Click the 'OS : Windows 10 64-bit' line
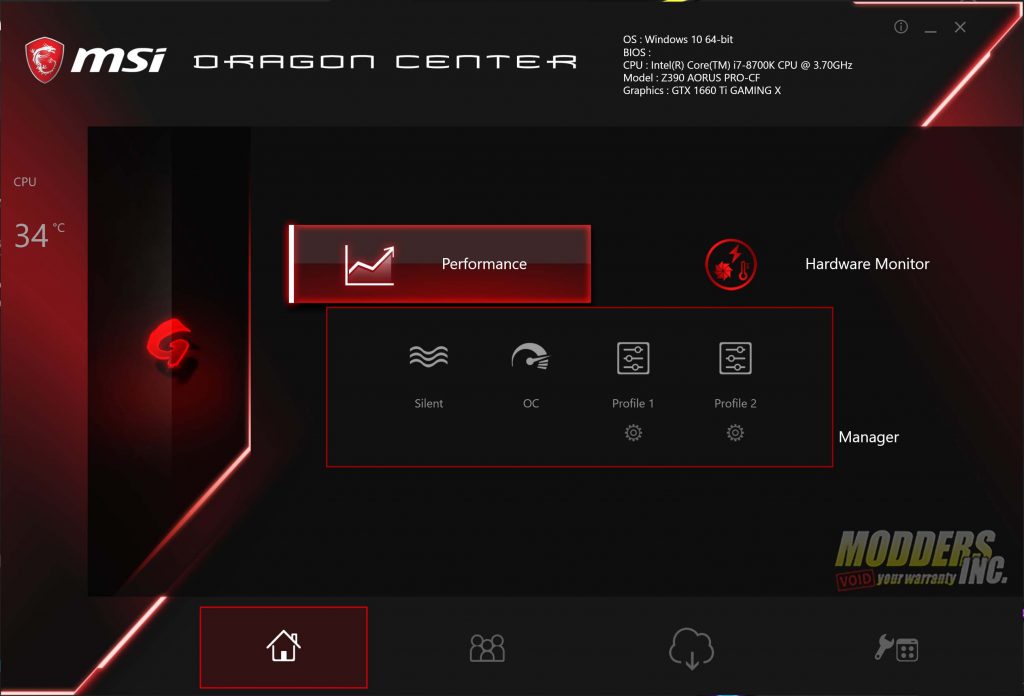Screen dimensions: 1024x696 677,39
